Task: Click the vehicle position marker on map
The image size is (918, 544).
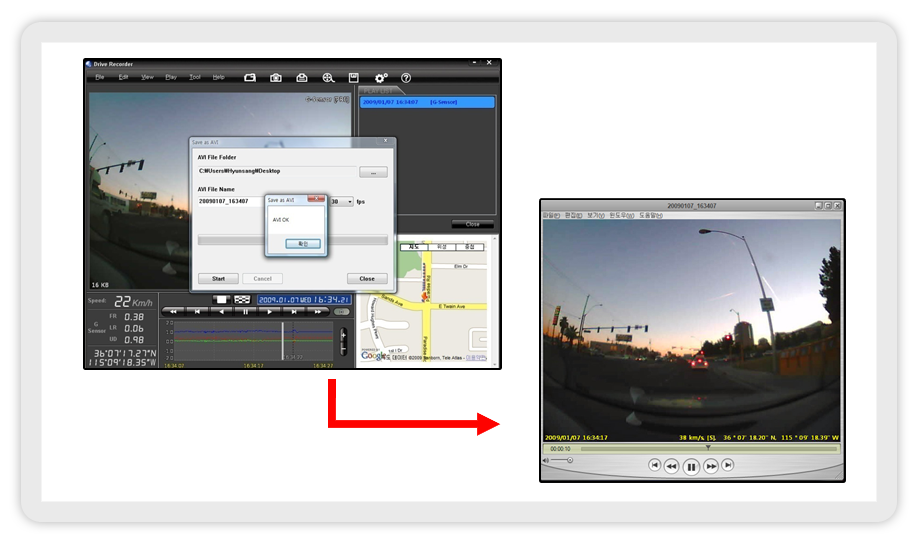Action: click(425, 297)
